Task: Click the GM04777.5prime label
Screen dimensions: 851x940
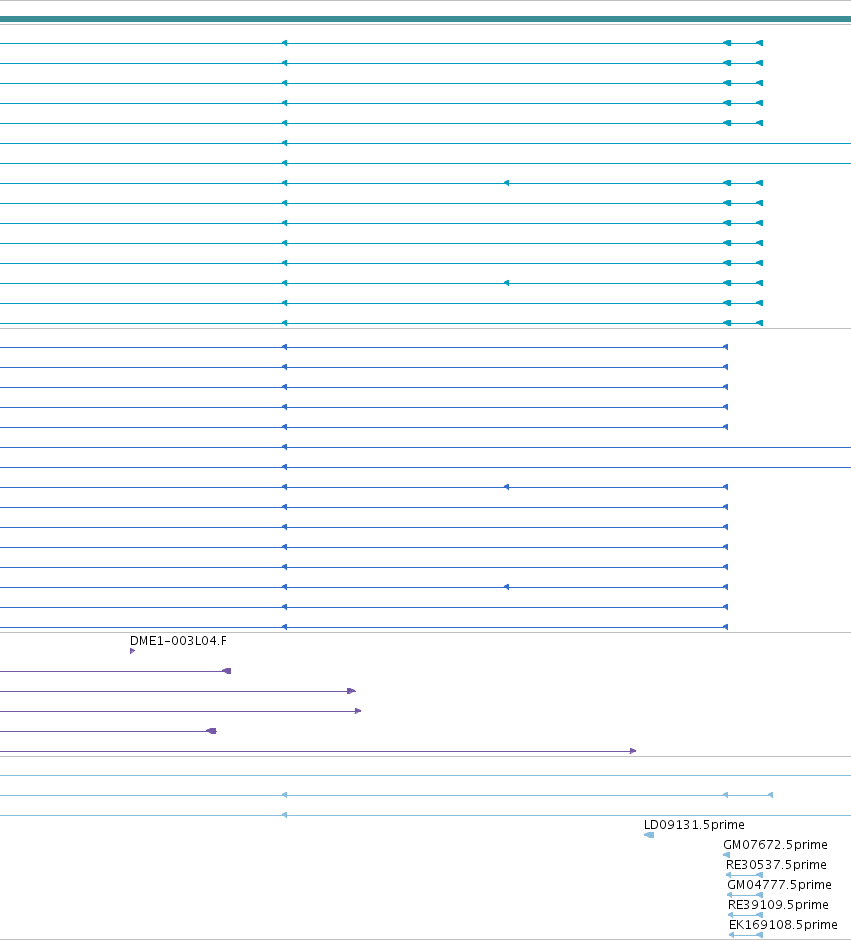Action: coord(779,885)
